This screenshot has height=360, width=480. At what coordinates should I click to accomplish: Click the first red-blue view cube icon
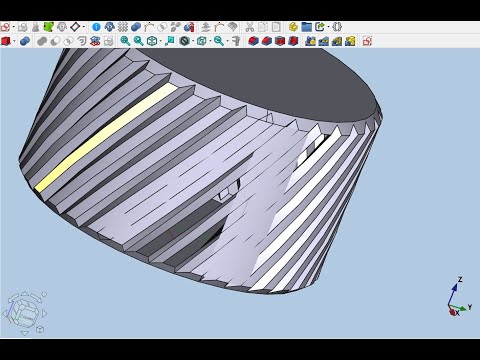tap(253, 41)
